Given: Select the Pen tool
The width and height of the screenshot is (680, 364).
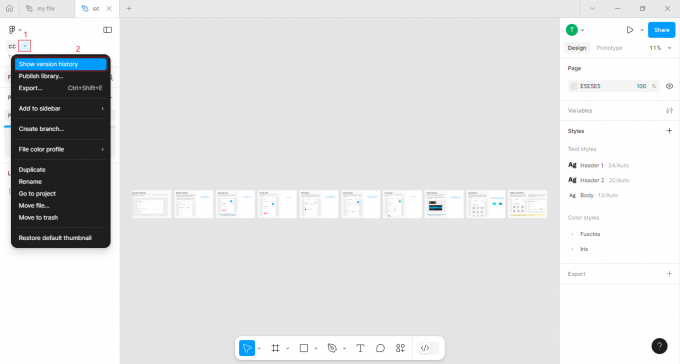Looking at the screenshot, I should (332, 348).
